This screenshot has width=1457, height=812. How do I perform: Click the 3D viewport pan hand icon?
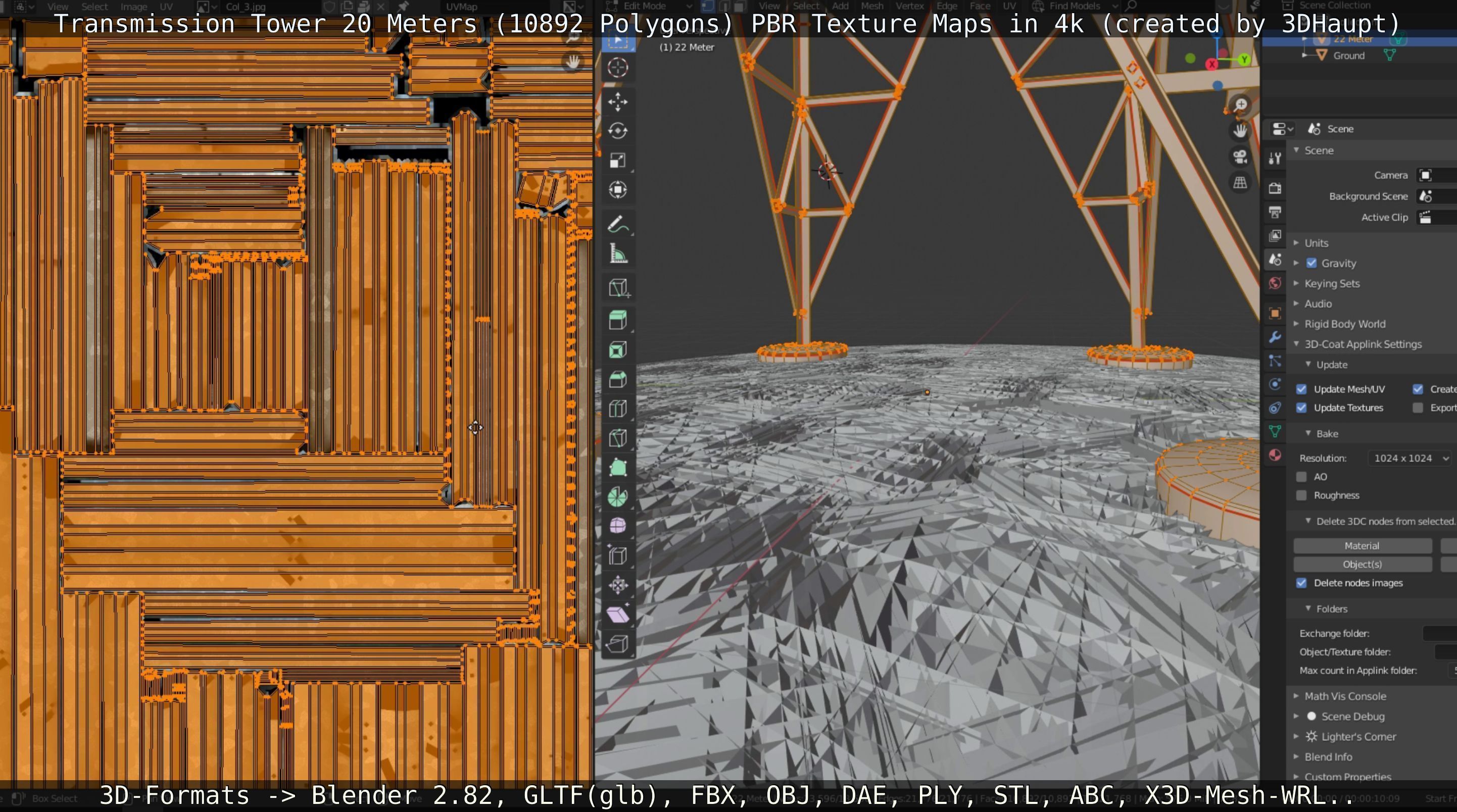tap(1240, 131)
